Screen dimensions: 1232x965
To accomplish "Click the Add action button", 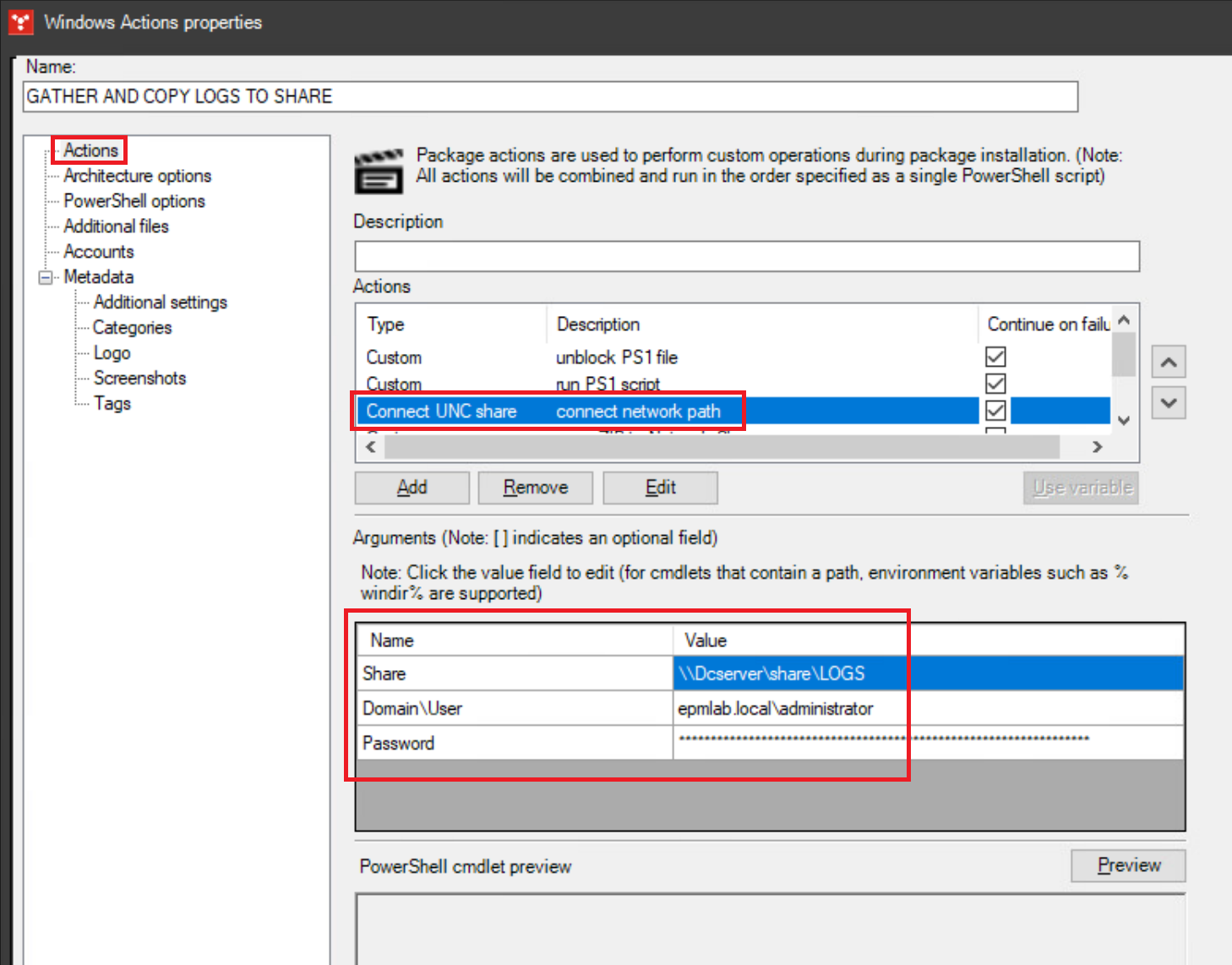I will [x=412, y=488].
